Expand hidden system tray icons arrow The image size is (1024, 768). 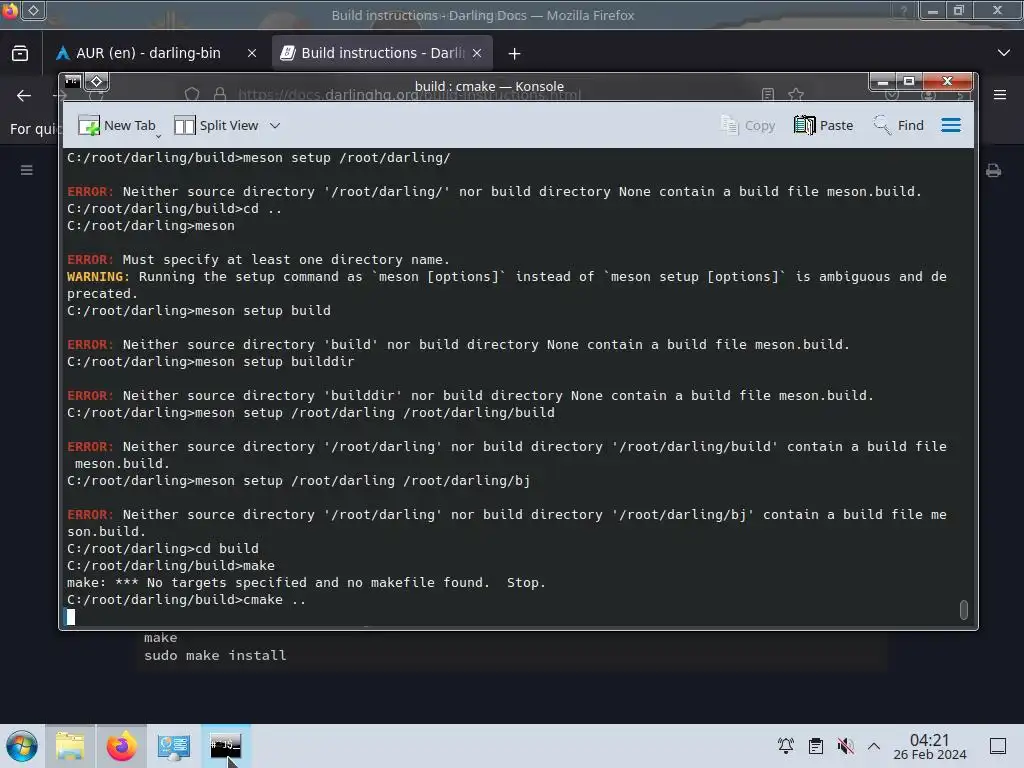(x=874, y=746)
